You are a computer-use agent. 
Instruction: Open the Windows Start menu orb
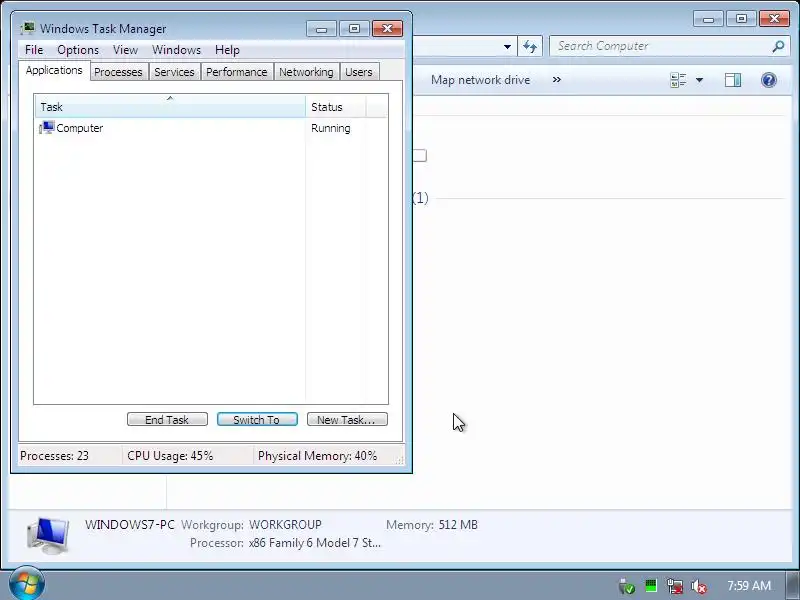(x=27, y=585)
